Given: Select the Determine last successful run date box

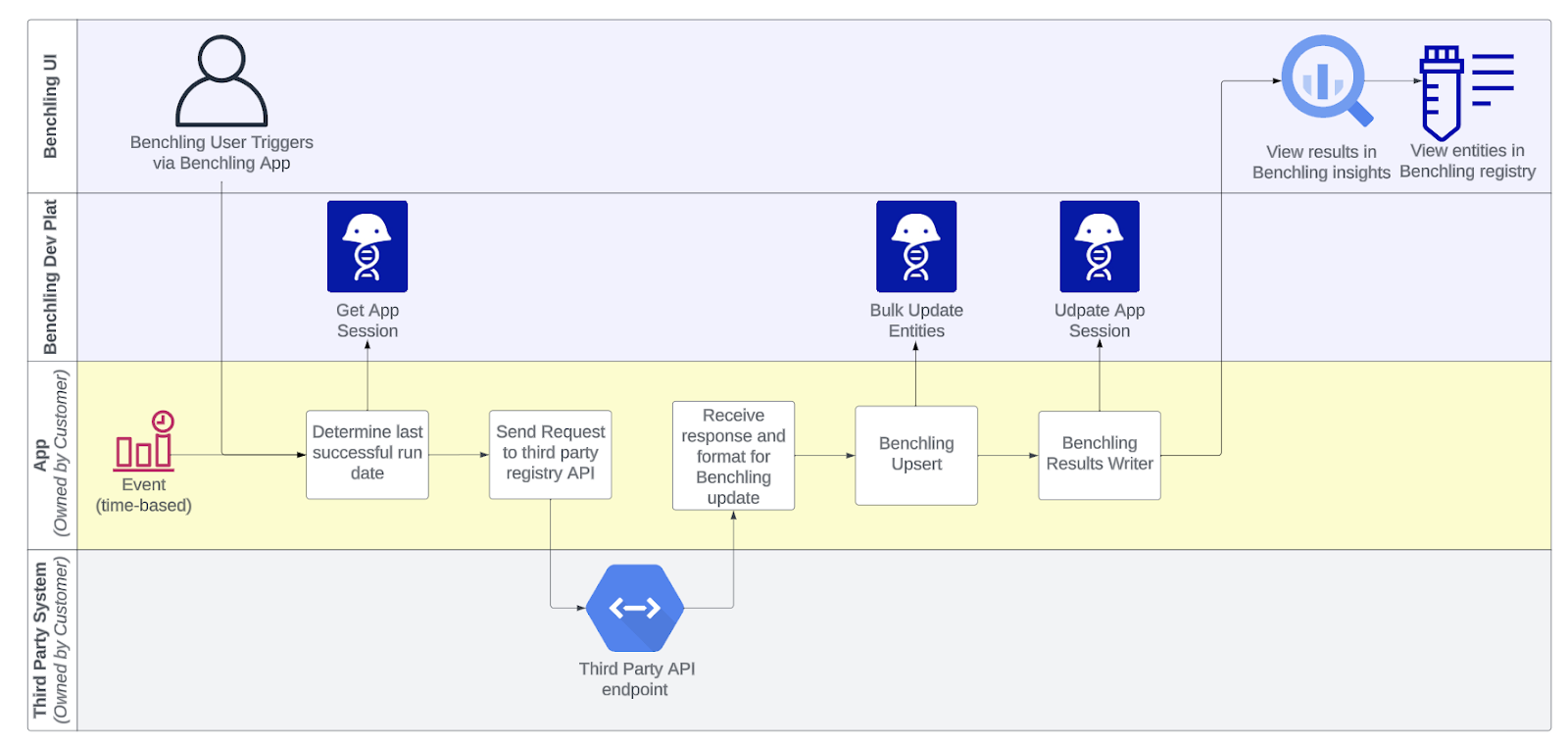Looking at the screenshot, I should pyautogui.click(x=367, y=455).
